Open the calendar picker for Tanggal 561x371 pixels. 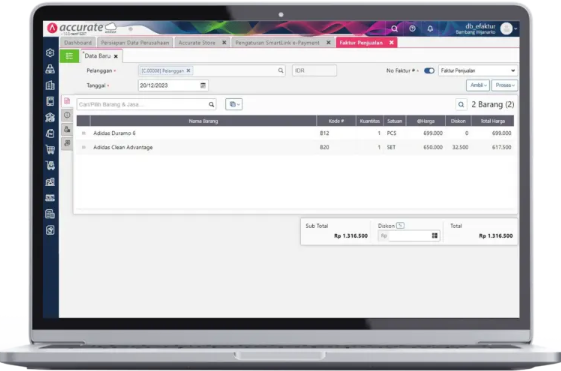tap(203, 85)
